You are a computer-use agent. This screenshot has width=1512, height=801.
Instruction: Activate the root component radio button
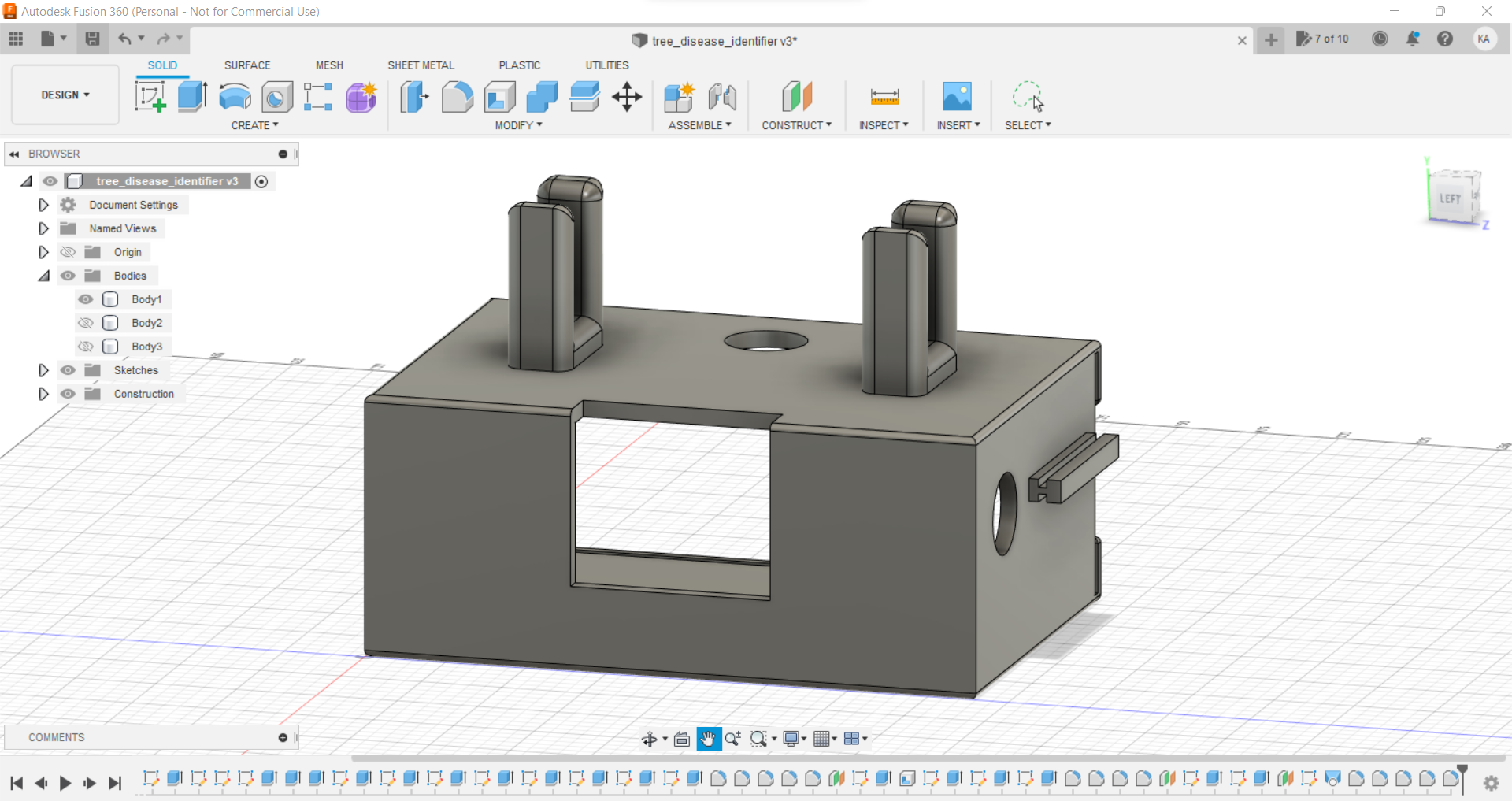click(261, 181)
